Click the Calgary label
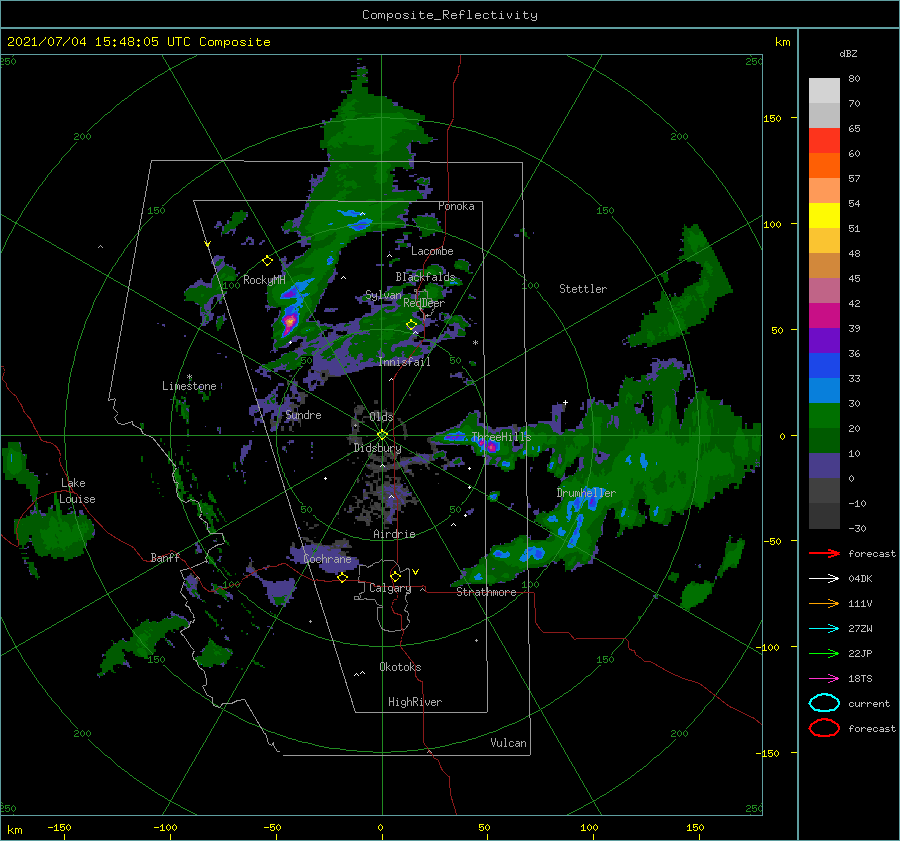The width and height of the screenshot is (900, 841). 390,588
